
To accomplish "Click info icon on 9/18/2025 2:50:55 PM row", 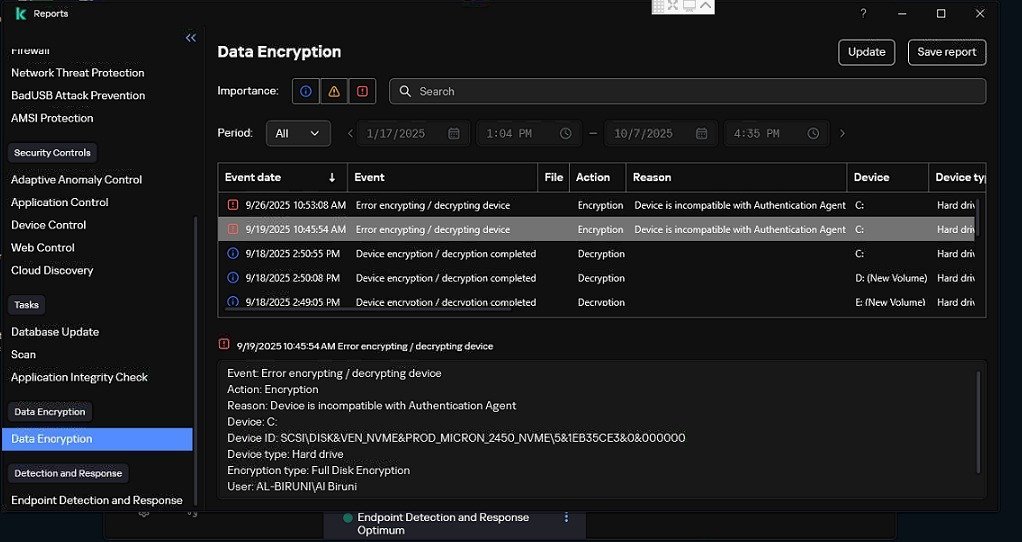I will click(233, 253).
